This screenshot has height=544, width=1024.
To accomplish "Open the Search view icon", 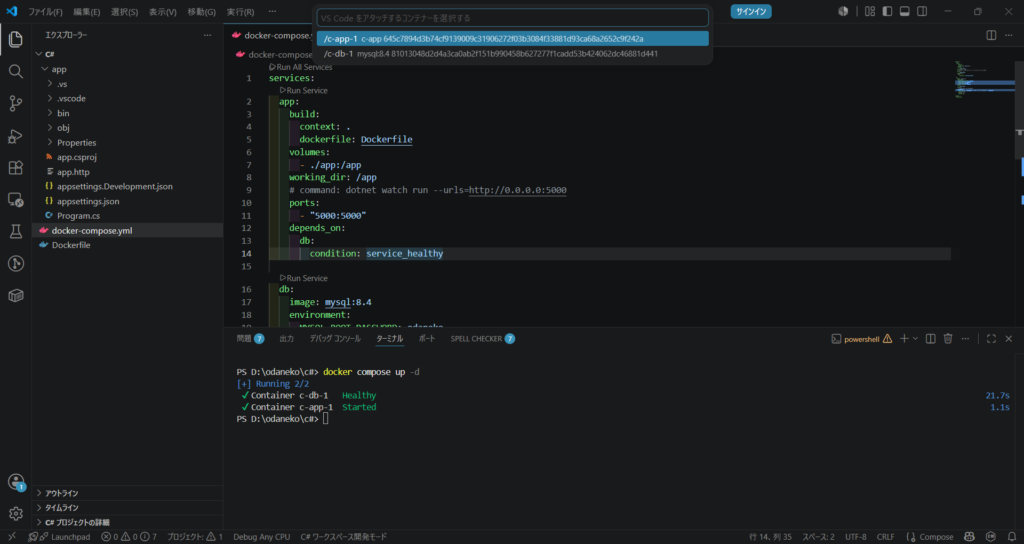I will click(x=16, y=71).
